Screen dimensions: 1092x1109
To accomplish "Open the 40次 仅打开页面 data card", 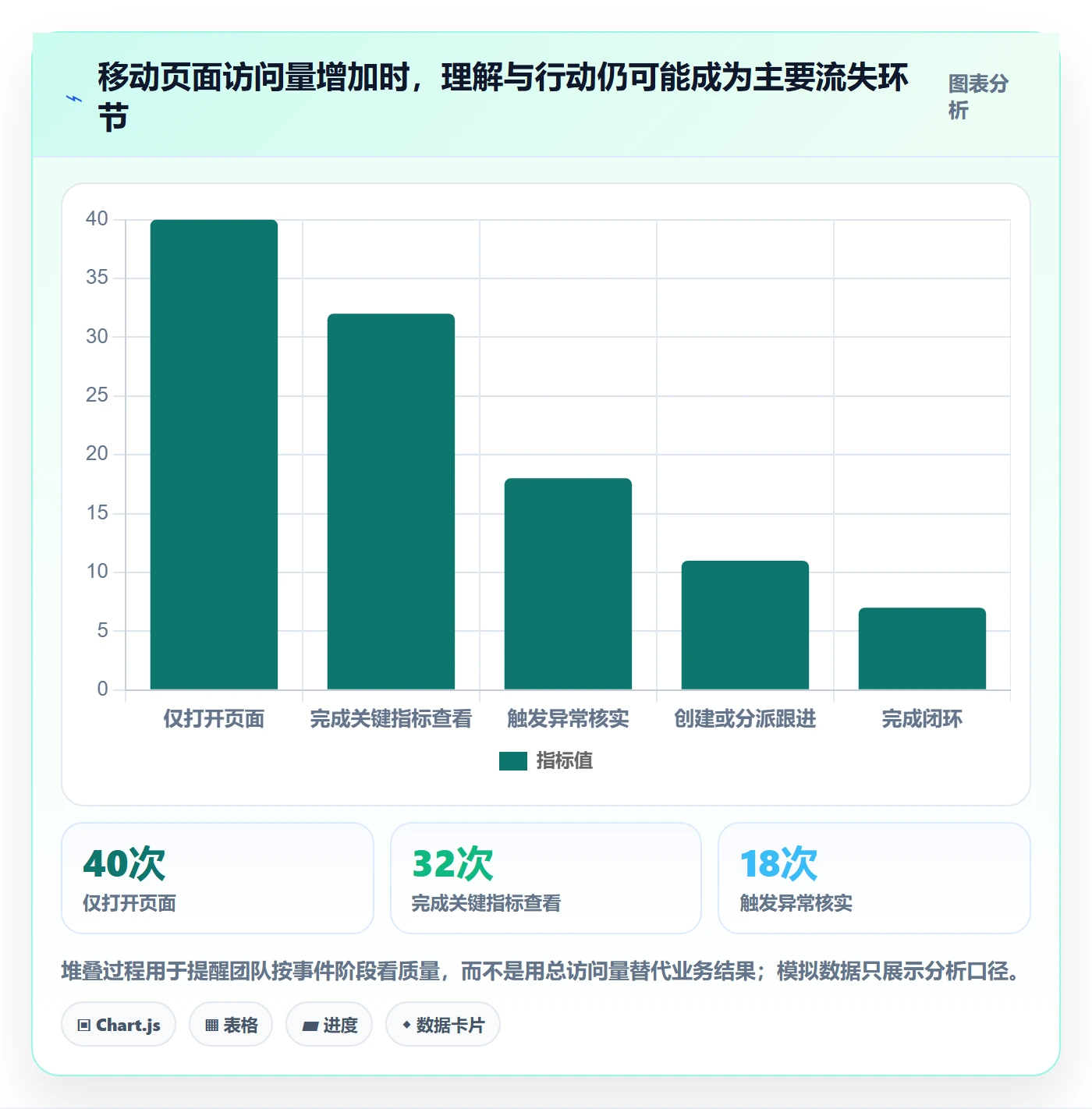I will pos(218,878).
